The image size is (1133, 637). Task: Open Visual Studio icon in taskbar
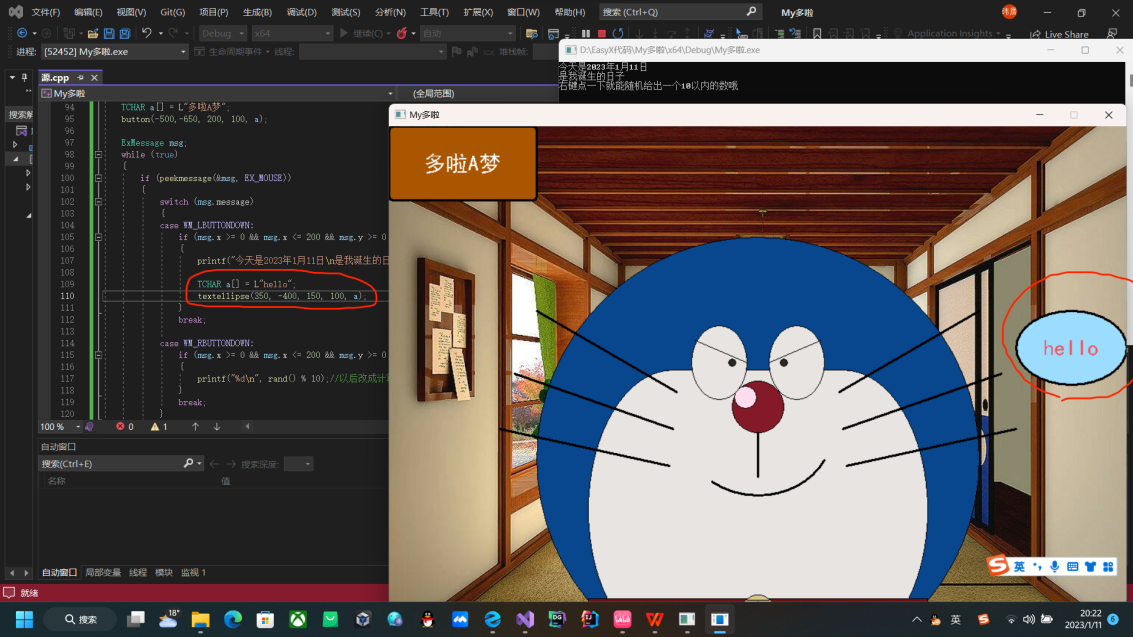[525, 620]
